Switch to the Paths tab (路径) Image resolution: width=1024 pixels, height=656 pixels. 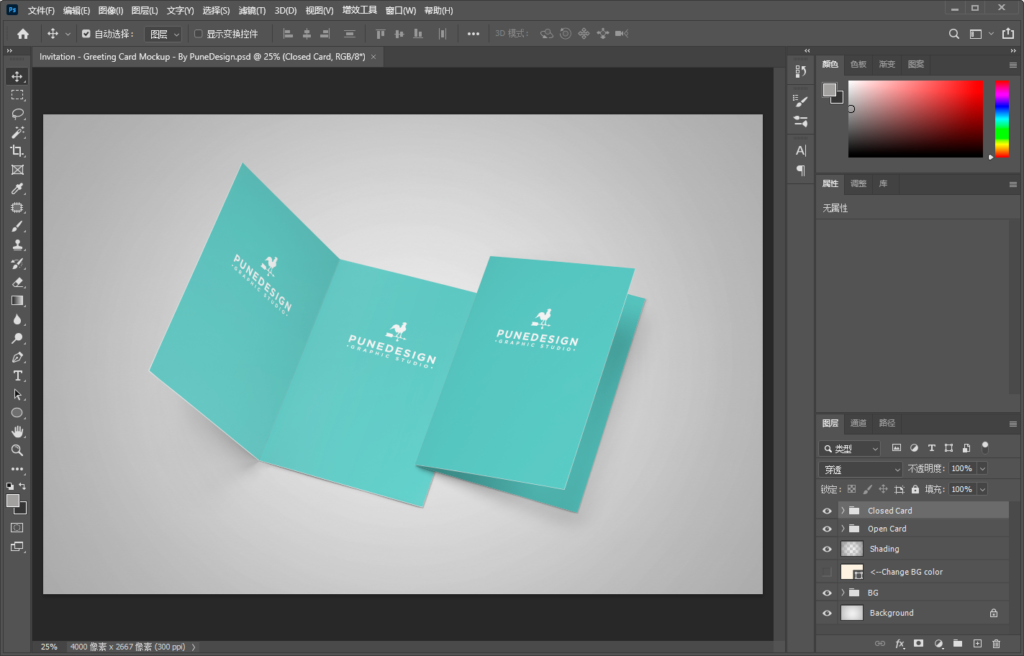[887, 423]
